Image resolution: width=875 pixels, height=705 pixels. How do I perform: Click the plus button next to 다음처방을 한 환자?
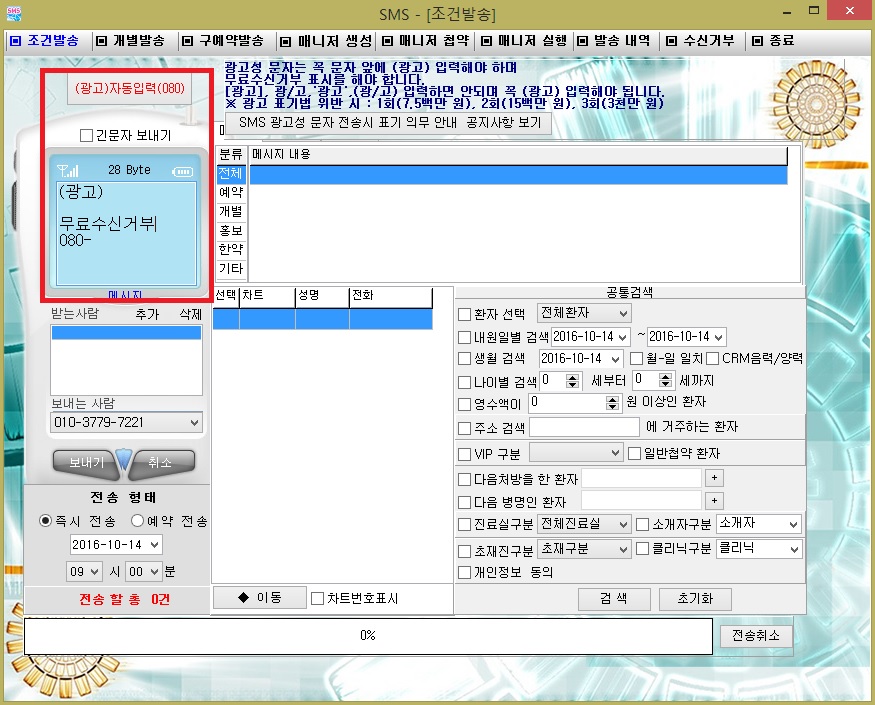pos(714,479)
